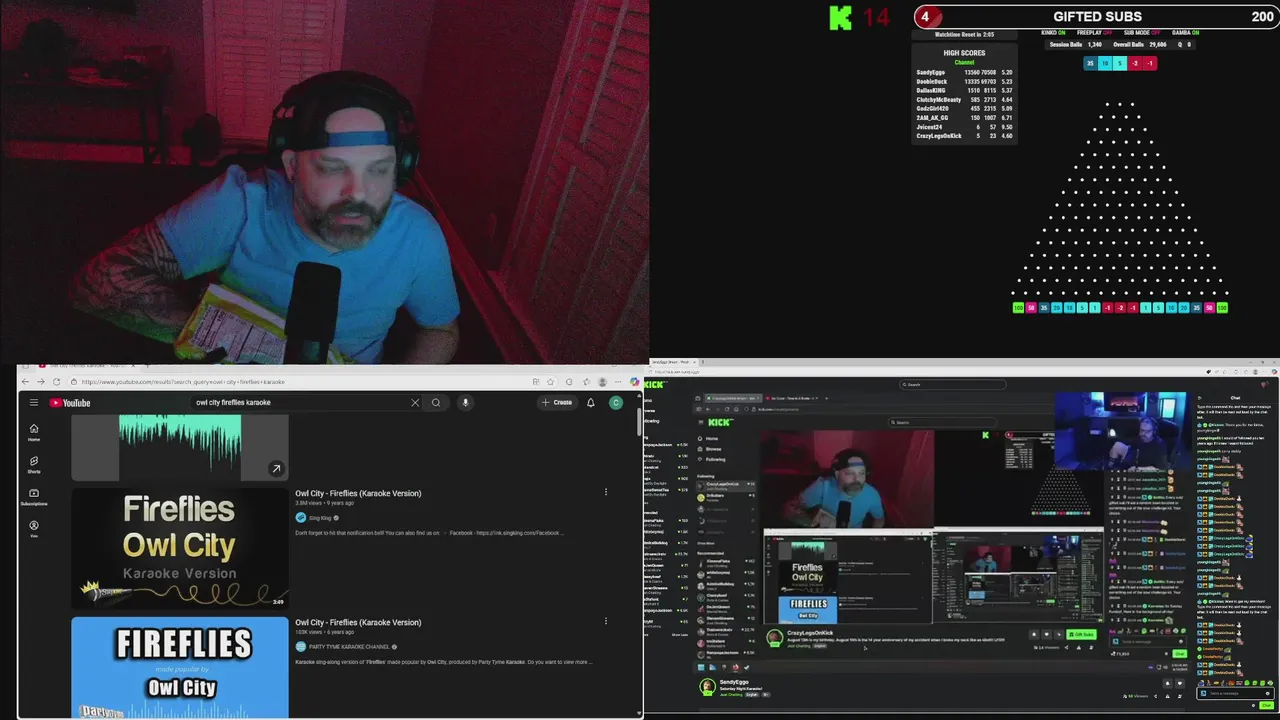The width and height of the screenshot is (1280, 720).
Task: Click the CrazyLegsOnKick channel name below the stream
Action: 810,633
